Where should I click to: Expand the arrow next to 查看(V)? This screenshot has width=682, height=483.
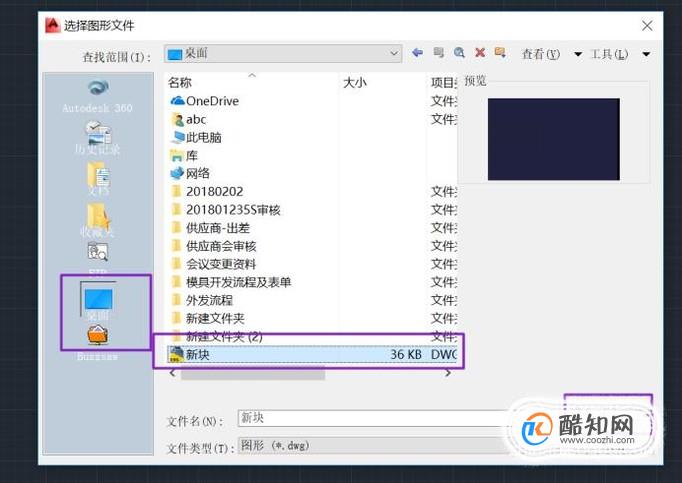tap(578, 54)
